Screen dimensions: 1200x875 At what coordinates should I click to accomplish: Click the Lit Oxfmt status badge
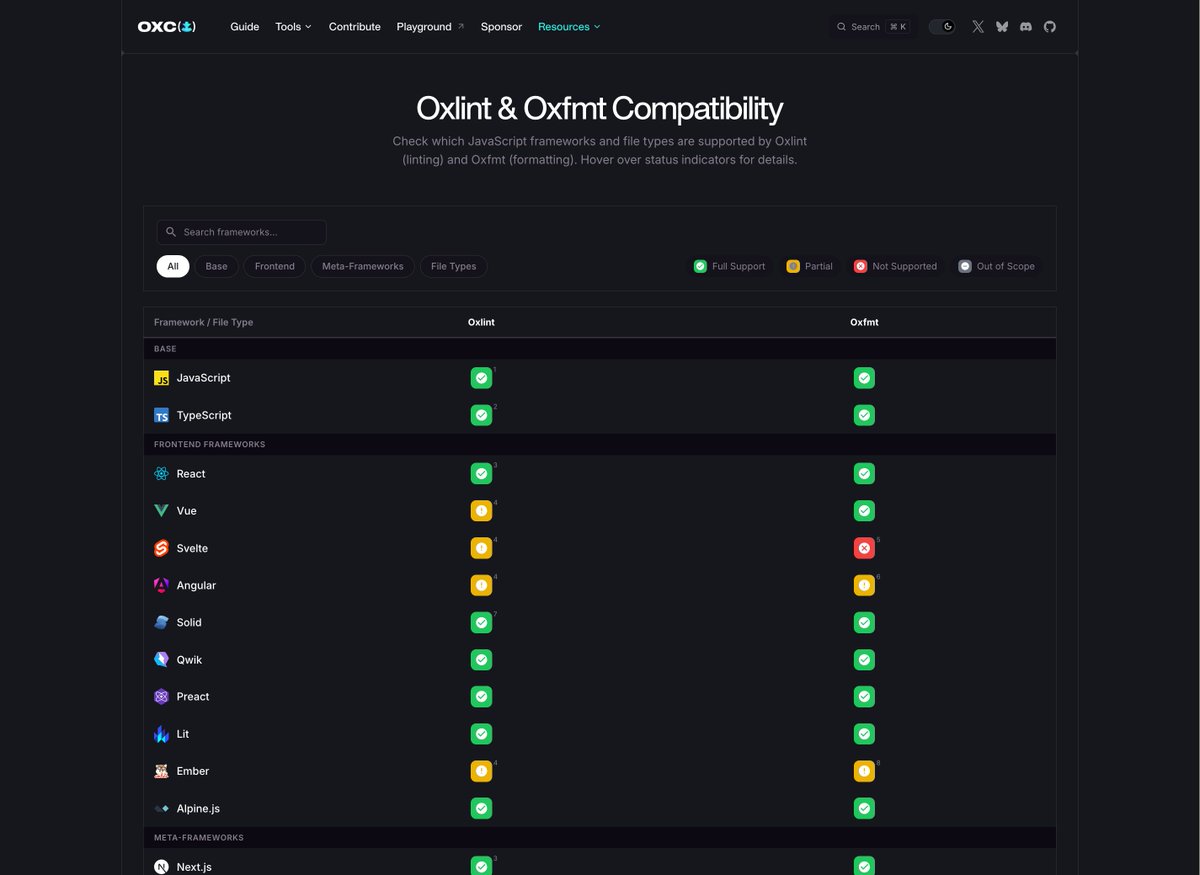click(x=864, y=734)
